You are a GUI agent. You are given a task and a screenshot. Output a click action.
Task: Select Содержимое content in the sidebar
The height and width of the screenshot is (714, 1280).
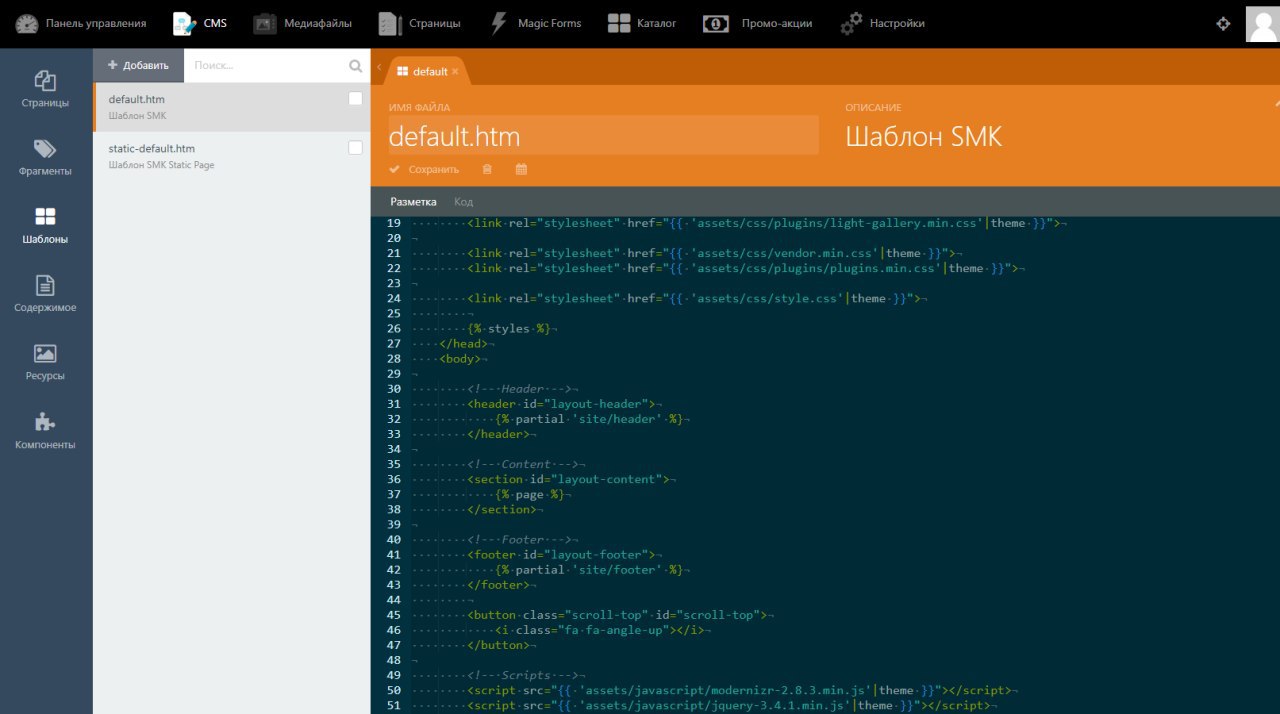click(x=46, y=294)
